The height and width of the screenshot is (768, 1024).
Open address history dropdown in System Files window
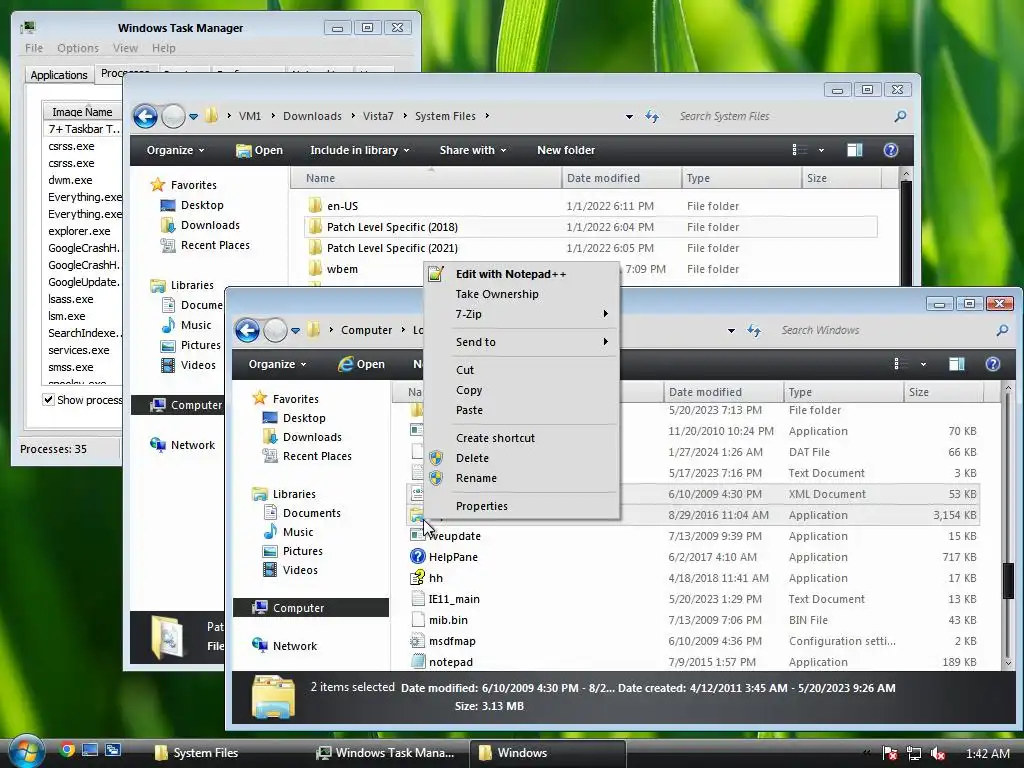[x=629, y=117]
